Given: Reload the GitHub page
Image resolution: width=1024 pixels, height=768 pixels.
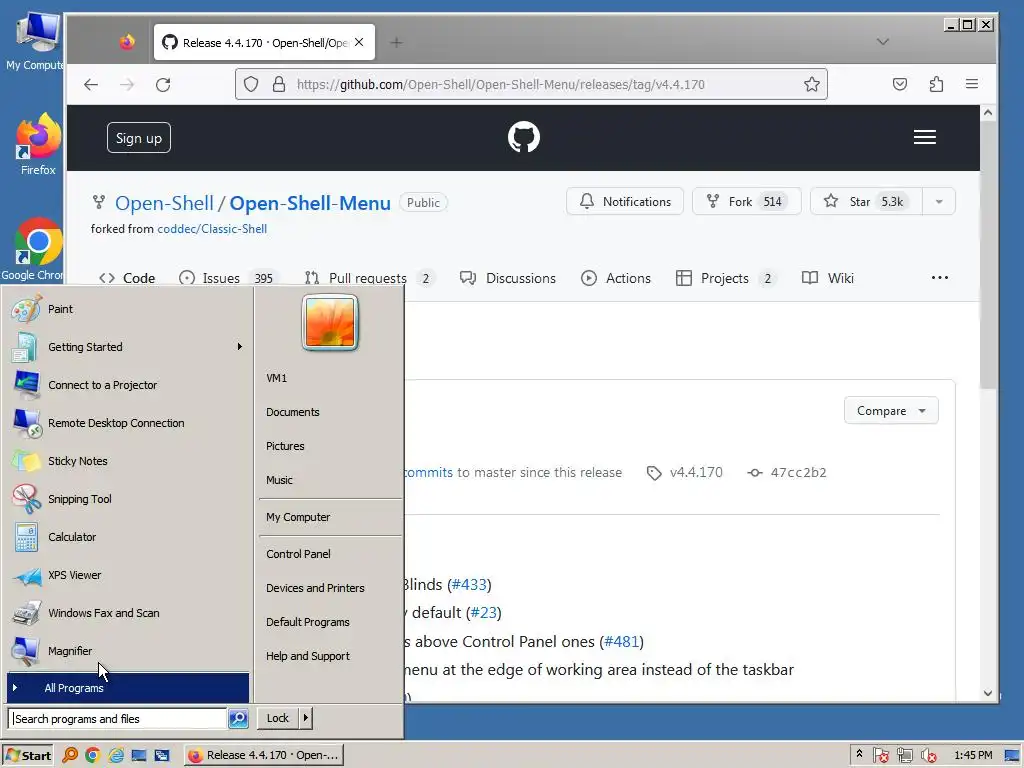Looking at the screenshot, I should coord(163,84).
